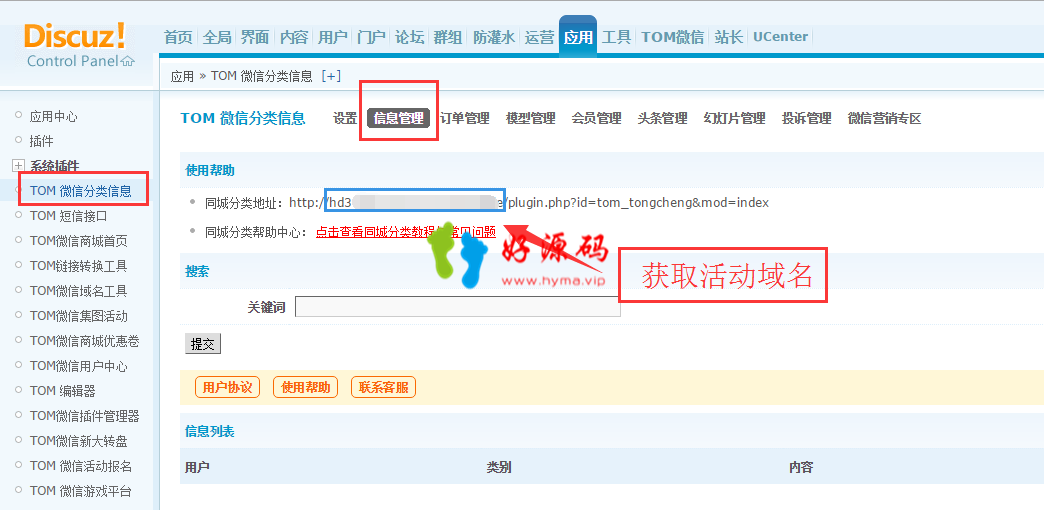Open TOM链接转换工具 in sidebar

coord(79,266)
